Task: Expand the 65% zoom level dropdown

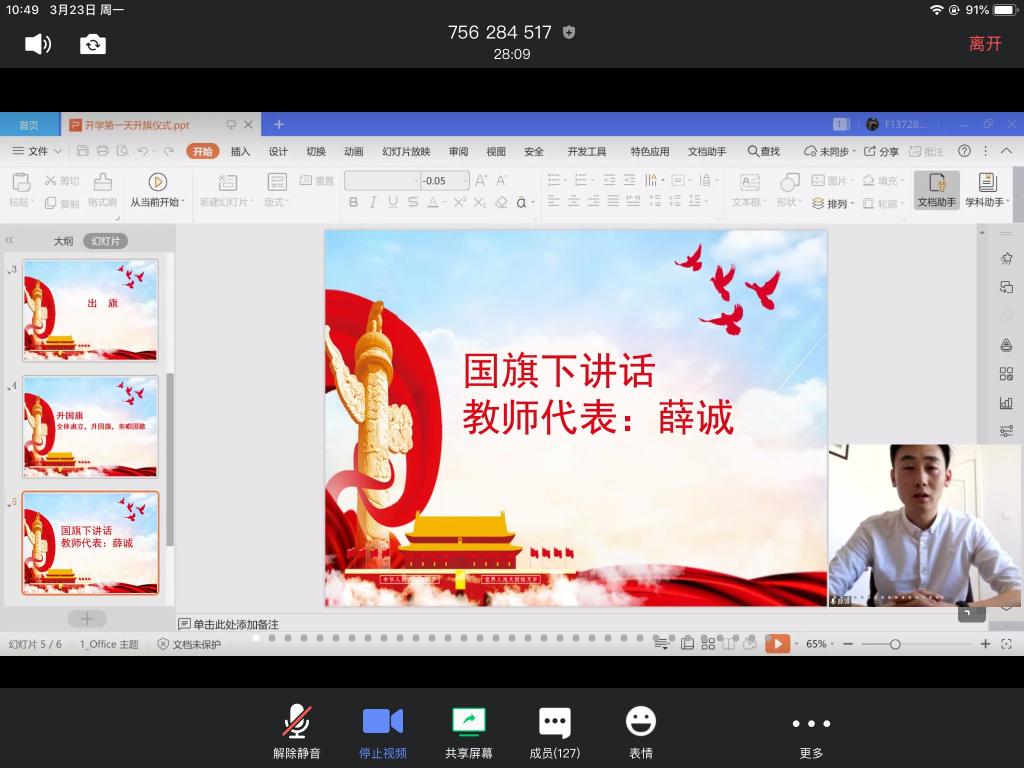Action: click(822, 644)
